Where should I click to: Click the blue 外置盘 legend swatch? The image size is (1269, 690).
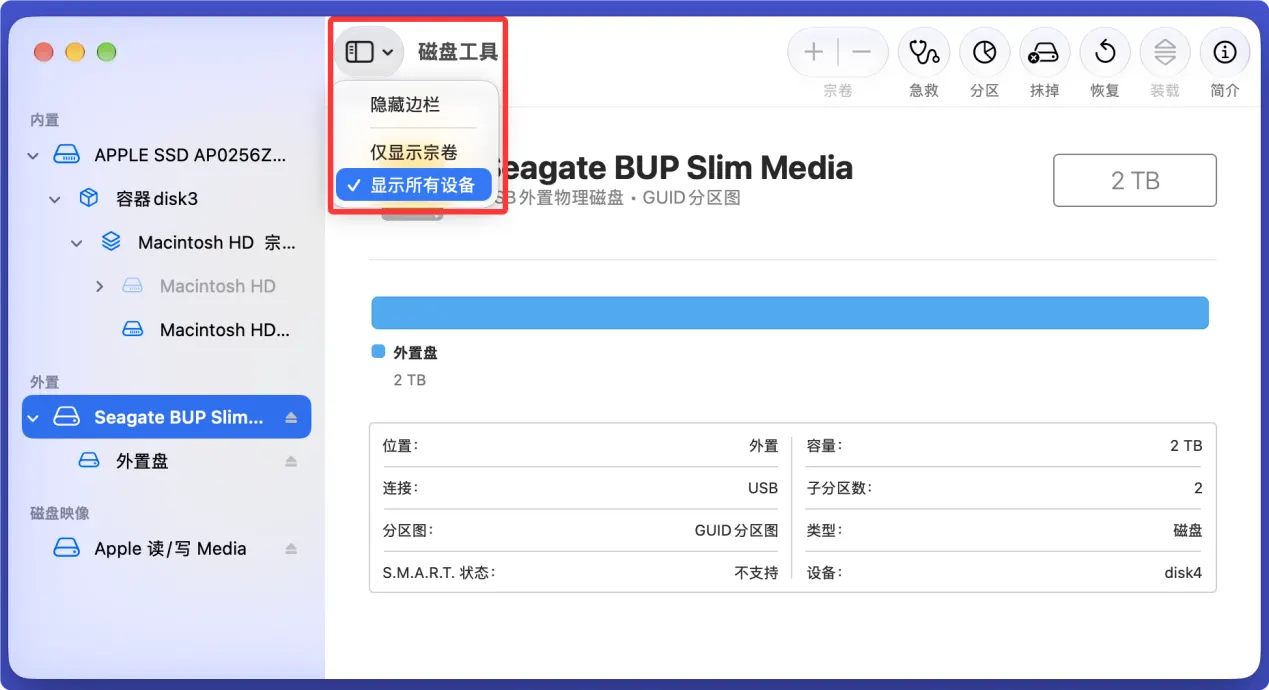[378, 352]
